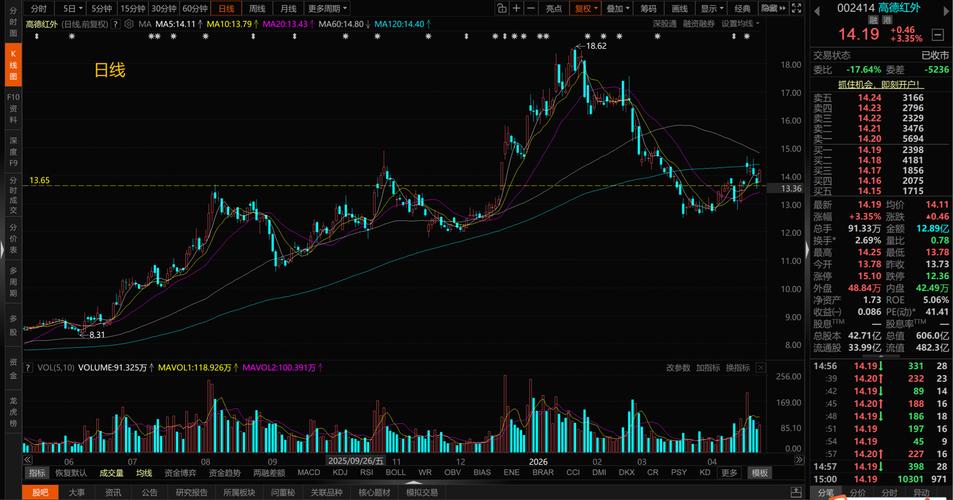Click the pop-out panel icon at bottom right
Screen dimensions: 953x500
click(797, 491)
